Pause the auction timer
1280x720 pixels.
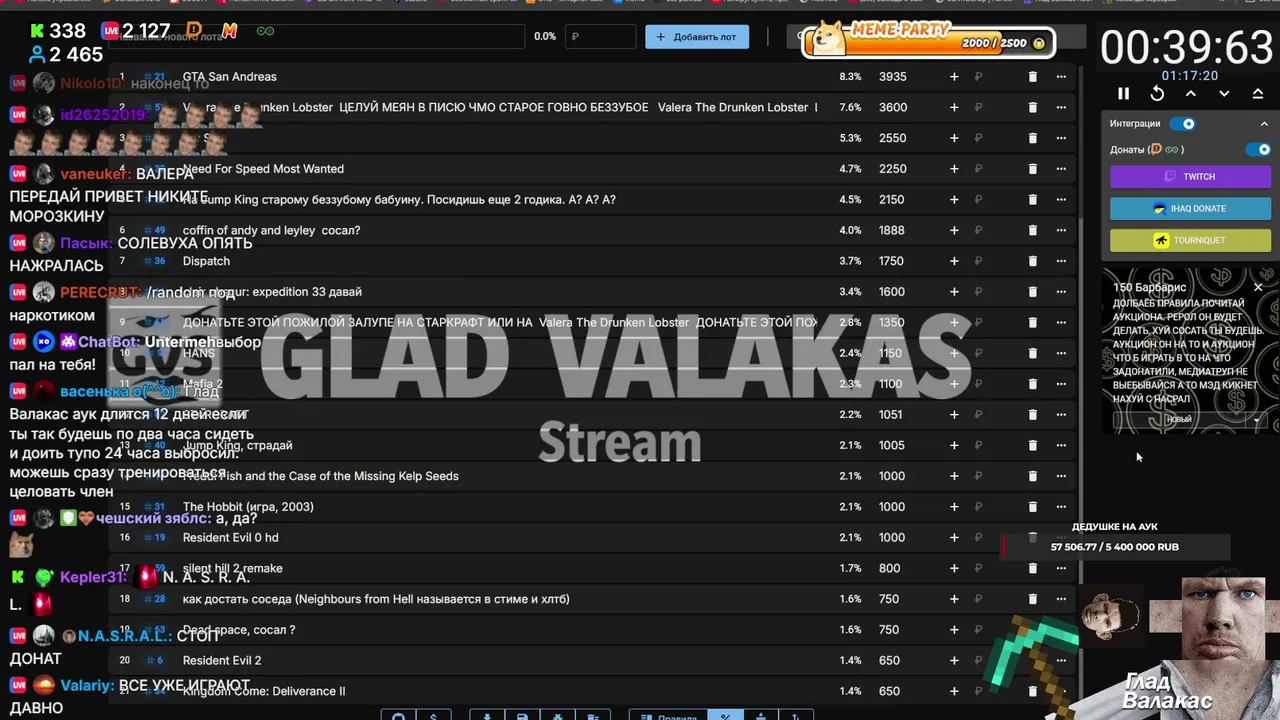pos(1123,93)
